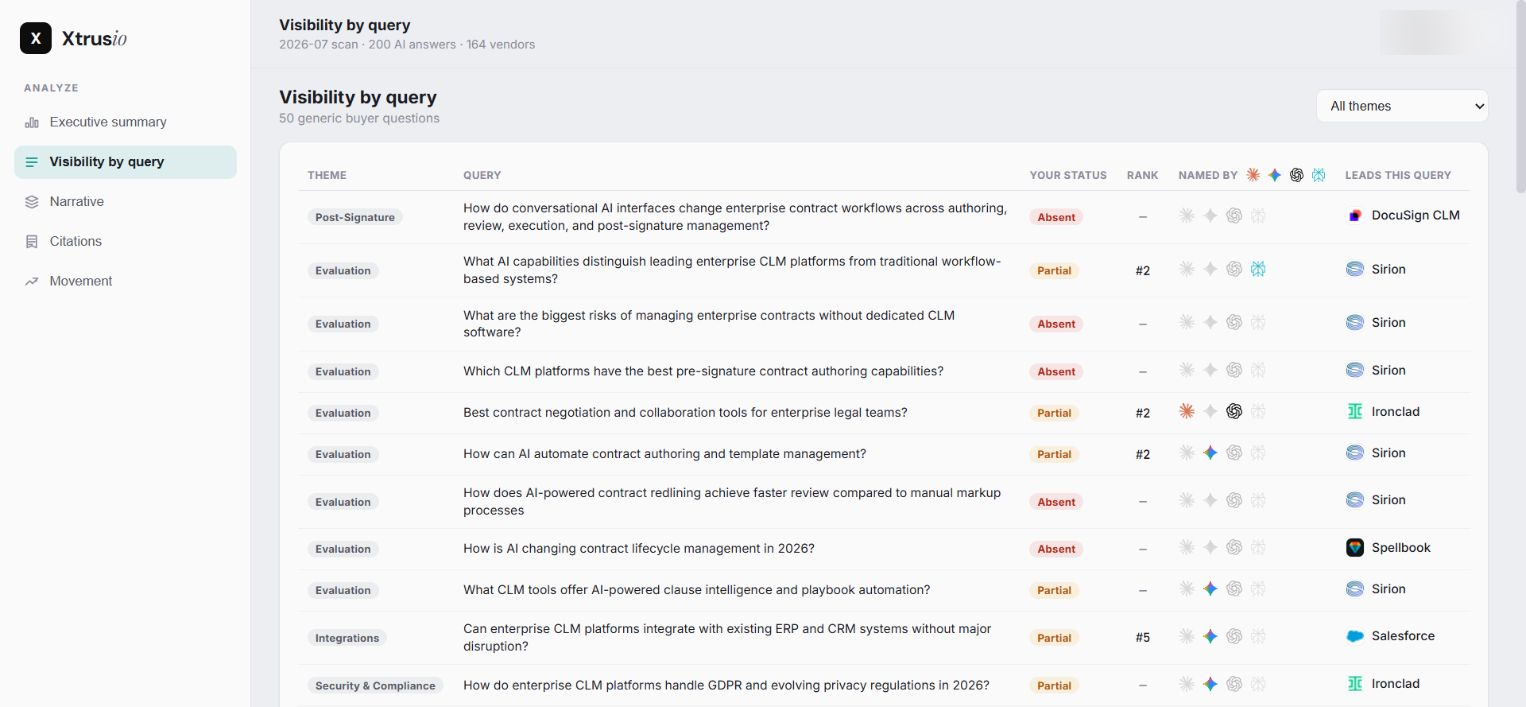Open the AI-powered contract redlining query
This screenshot has width=1526, height=707.
(x=732, y=502)
